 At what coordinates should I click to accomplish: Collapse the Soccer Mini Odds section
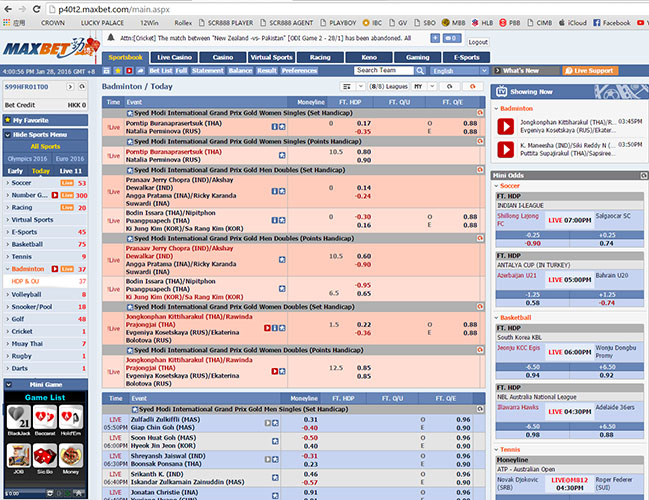(x=496, y=186)
